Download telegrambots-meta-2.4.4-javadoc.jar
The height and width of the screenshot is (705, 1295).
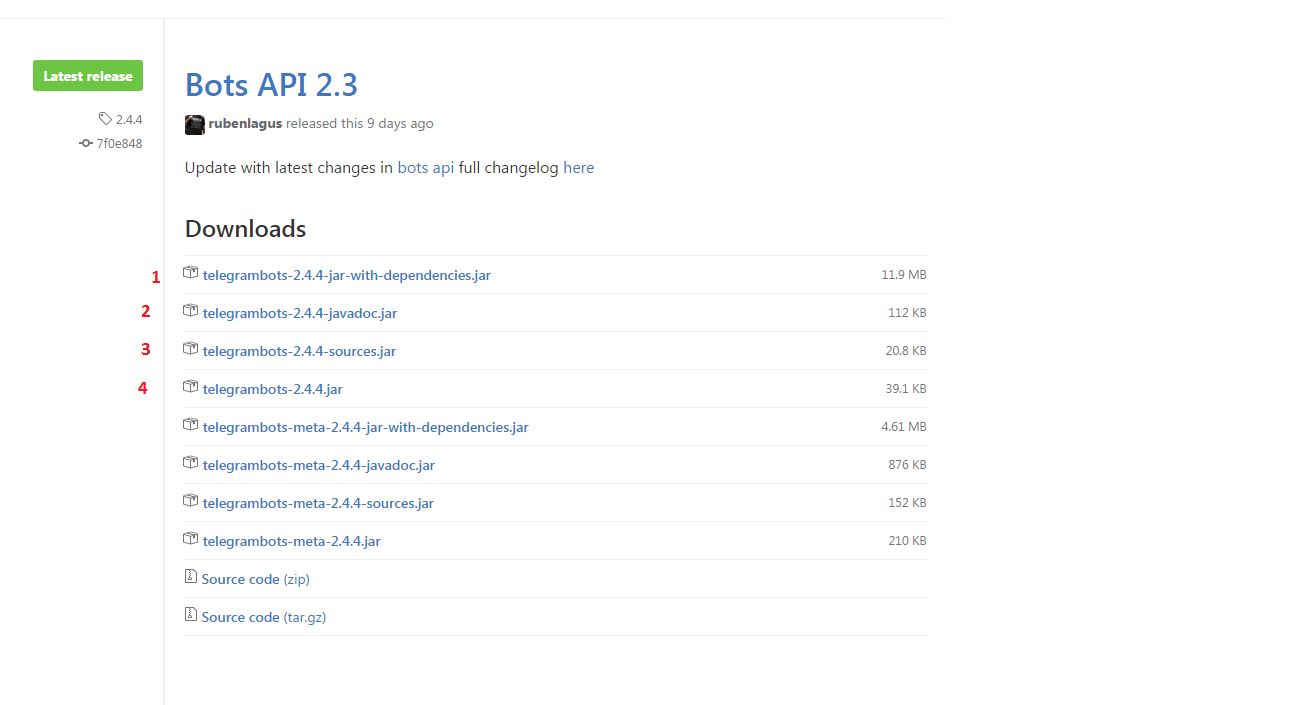point(318,465)
